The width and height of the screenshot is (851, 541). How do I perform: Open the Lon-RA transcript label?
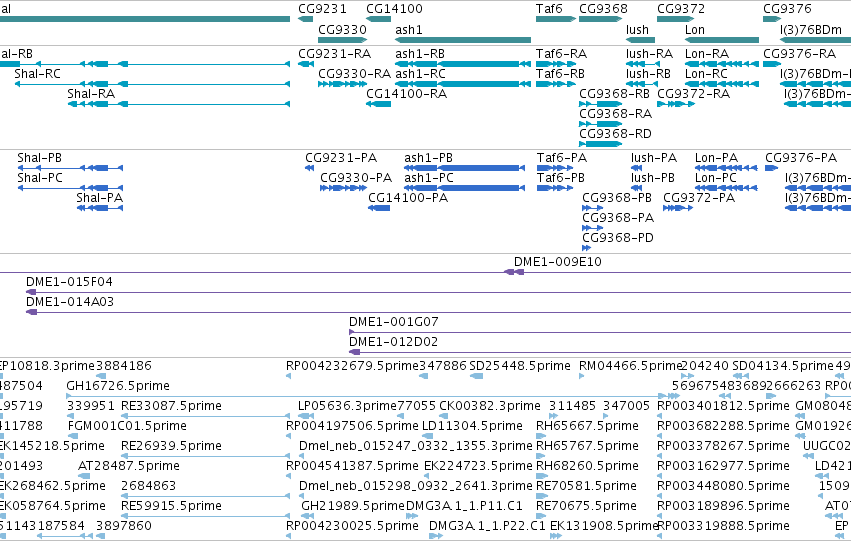[x=707, y=54]
